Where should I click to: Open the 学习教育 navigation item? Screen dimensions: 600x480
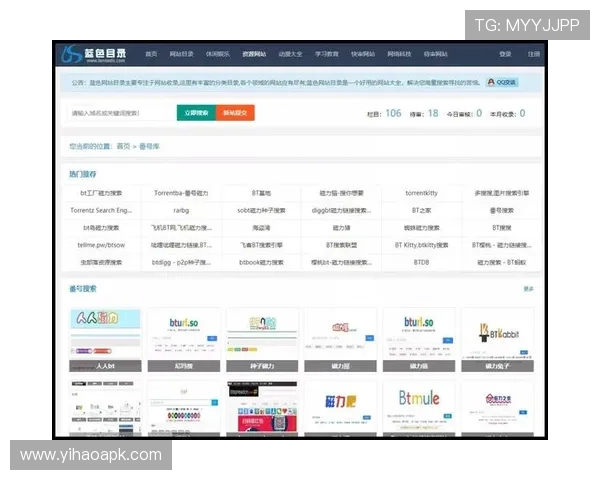click(x=327, y=54)
